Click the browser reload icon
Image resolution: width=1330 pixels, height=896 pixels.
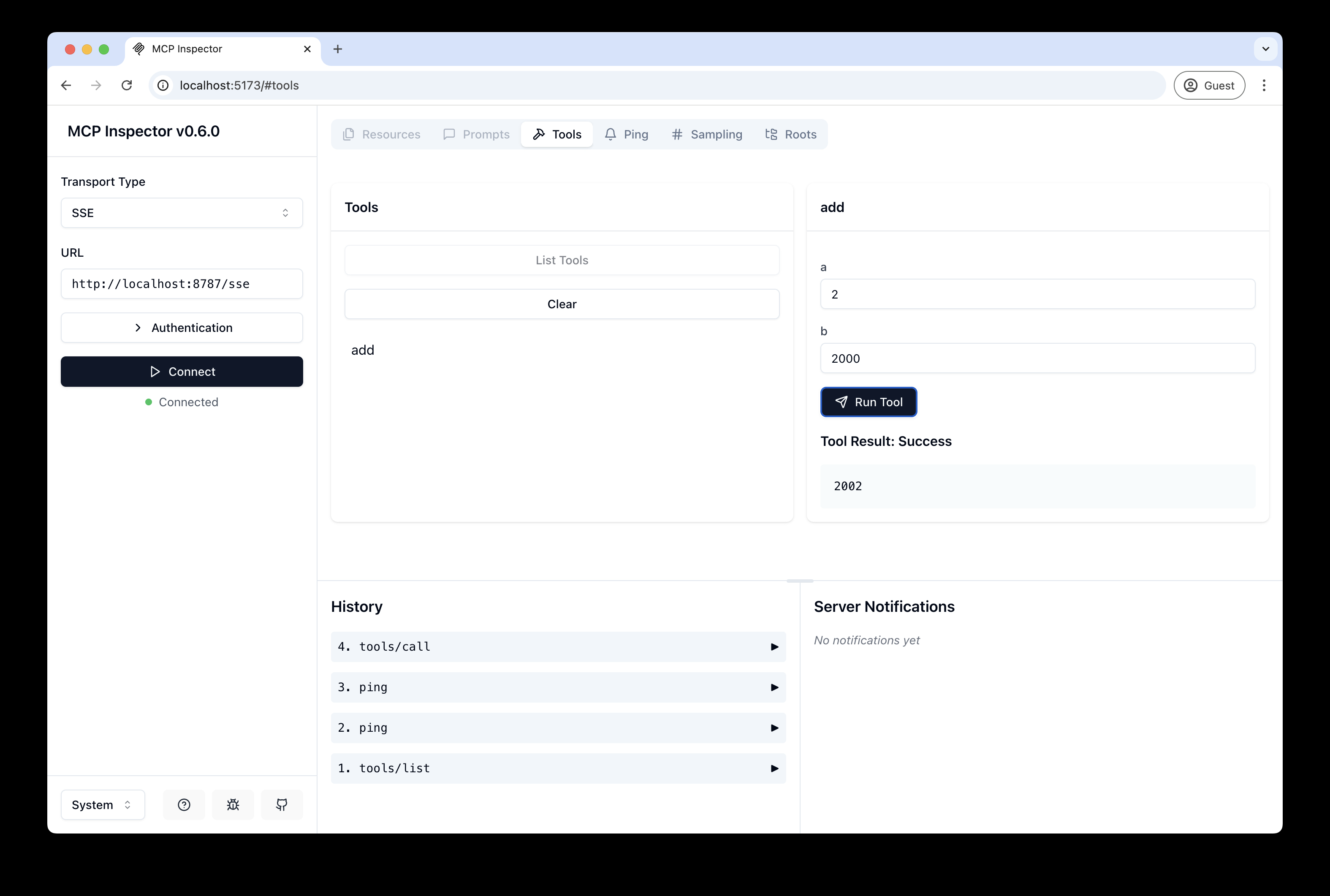point(127,85)
